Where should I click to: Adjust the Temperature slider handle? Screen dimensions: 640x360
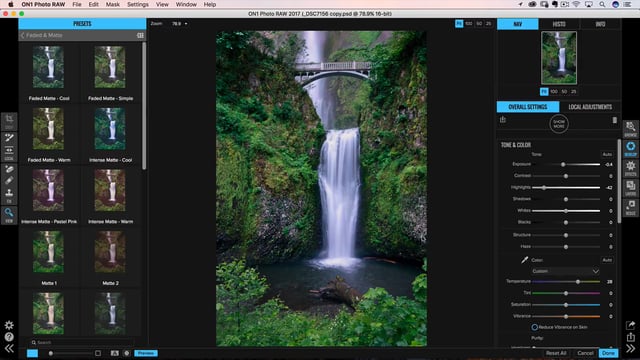click(x=578, y=282)
